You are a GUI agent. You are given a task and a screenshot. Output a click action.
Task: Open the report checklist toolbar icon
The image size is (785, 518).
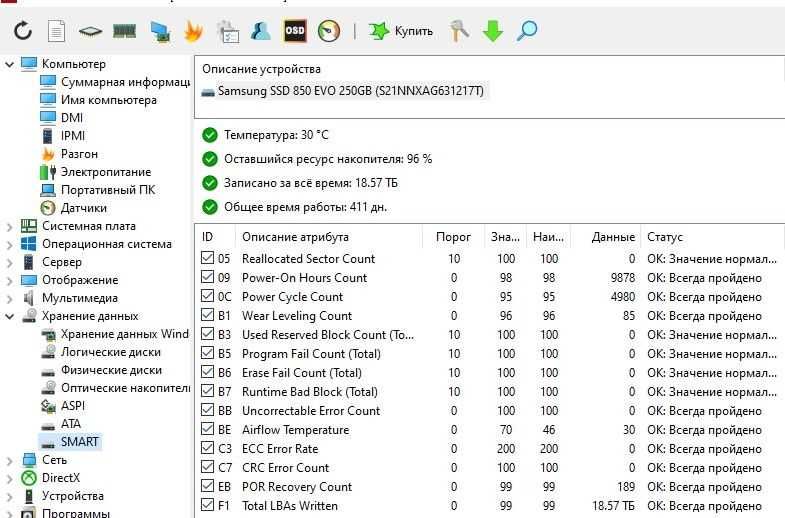(228, 32)
